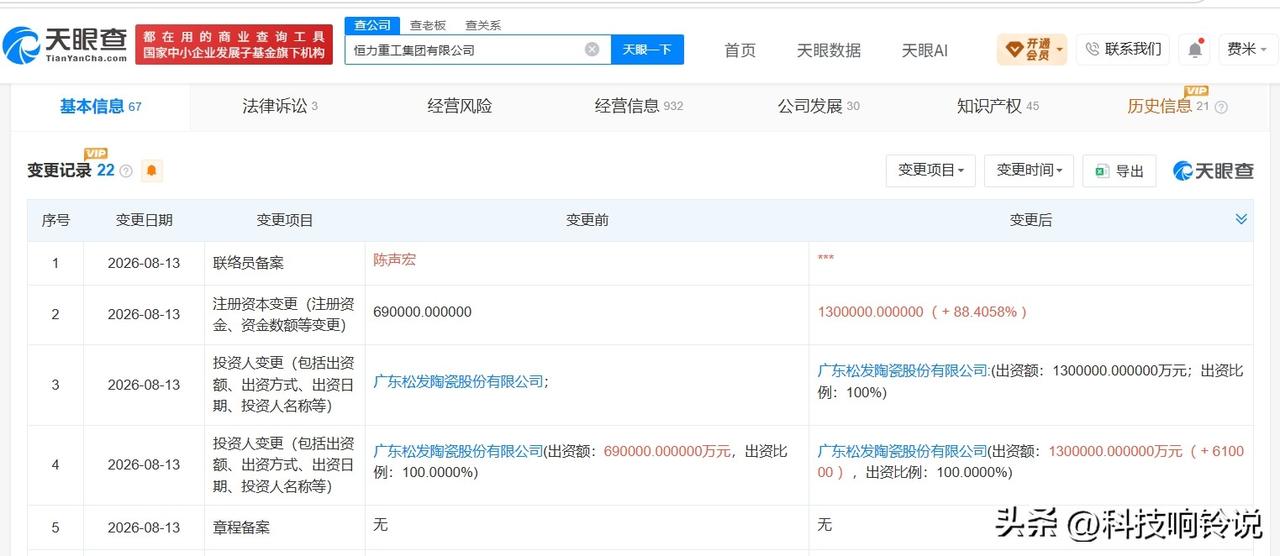Click the 天眼一下 search button

tap(647, 49)
